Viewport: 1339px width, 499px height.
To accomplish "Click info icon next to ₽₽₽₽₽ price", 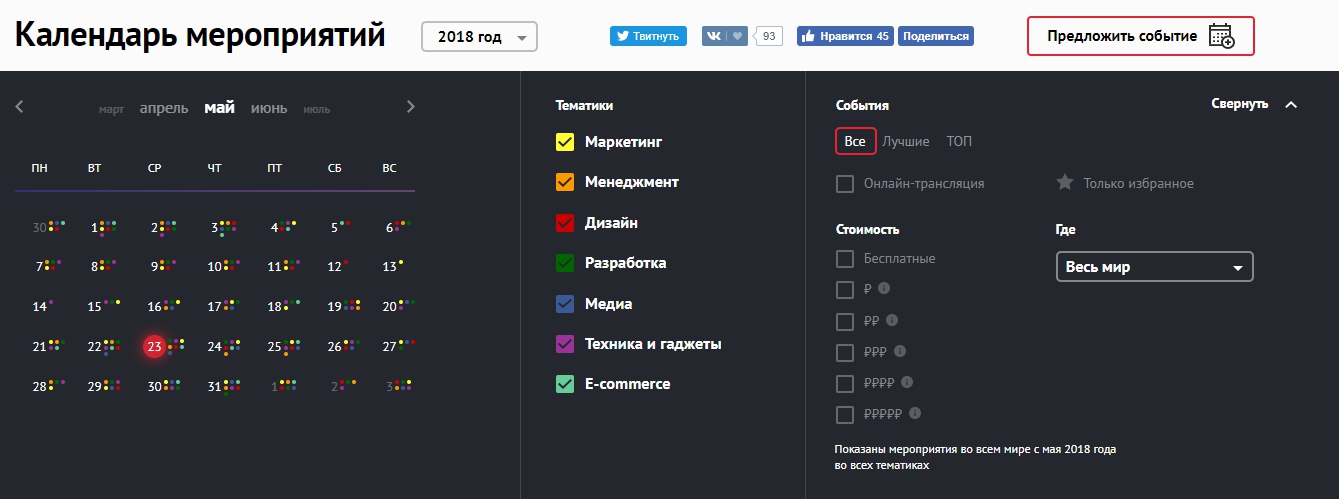I will [x=915, y=412].
